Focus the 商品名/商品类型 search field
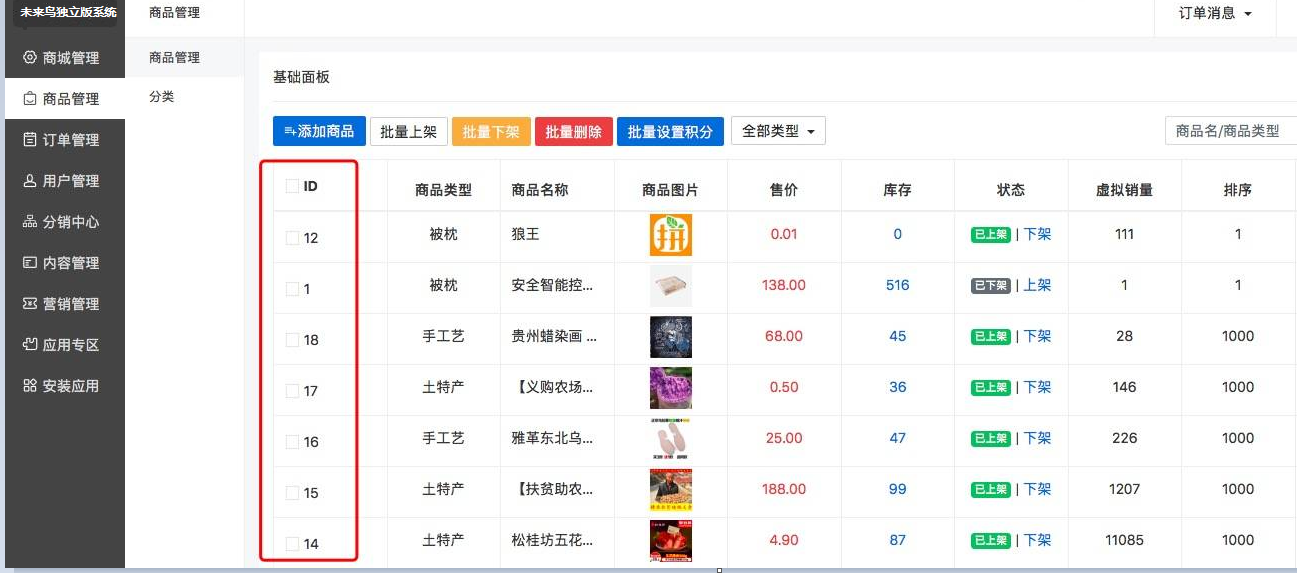The height and width of the screenshot is (573, 1297). click(x=1231, y=131)
